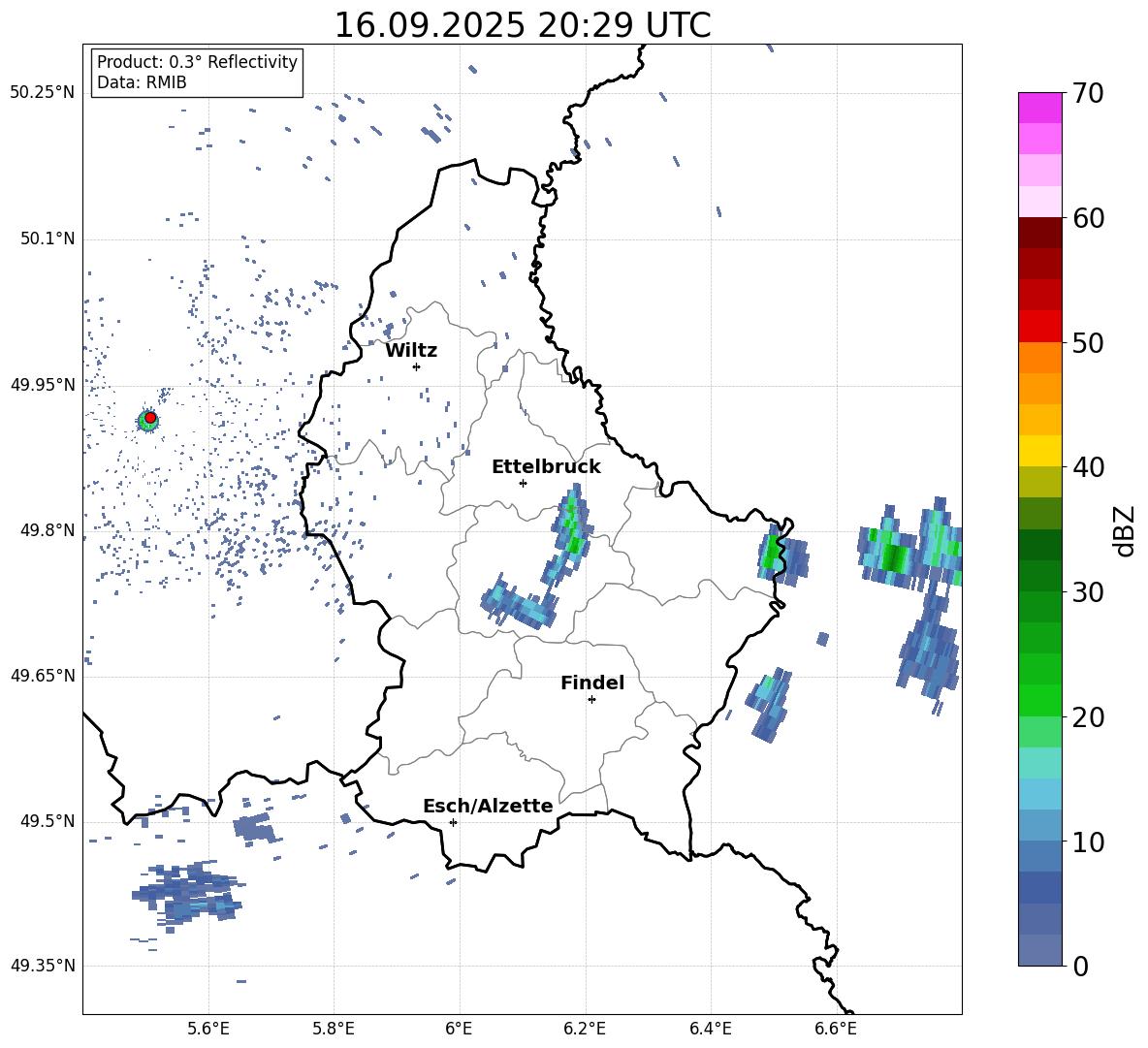The image size is (1148, 1048).
Task: Click the 30 value on colorbar
Action: 1088,591
